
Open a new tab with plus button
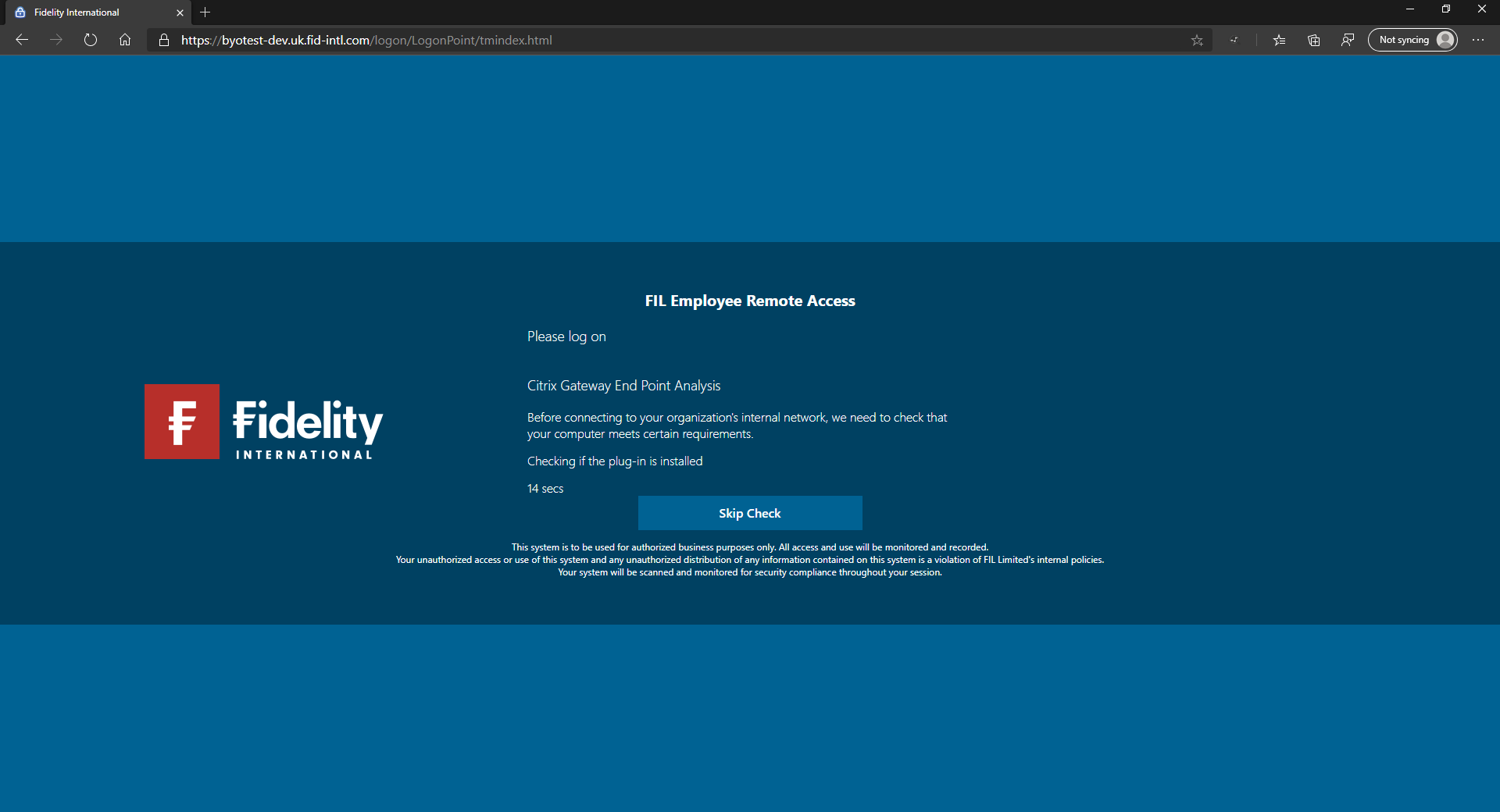click(205, 12)
